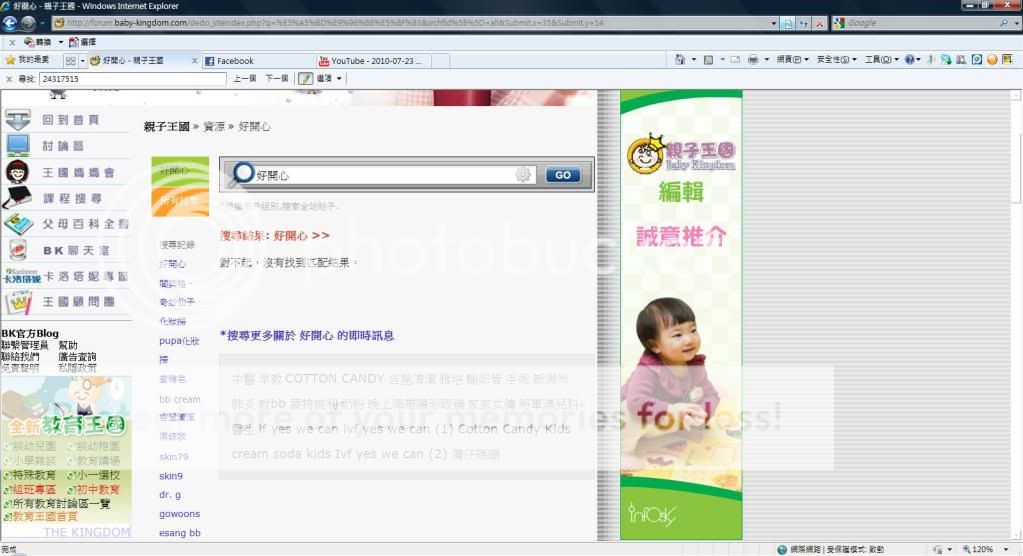Viewport: 1023px width, 556px height.
Task: Click the RSS feeds toolbar icon
Action: pos(708,60)
